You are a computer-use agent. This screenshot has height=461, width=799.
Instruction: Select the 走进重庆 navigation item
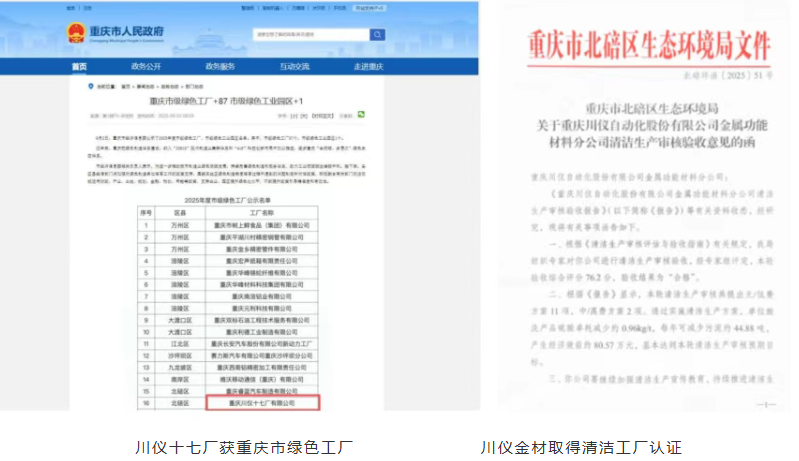(368, 66)
